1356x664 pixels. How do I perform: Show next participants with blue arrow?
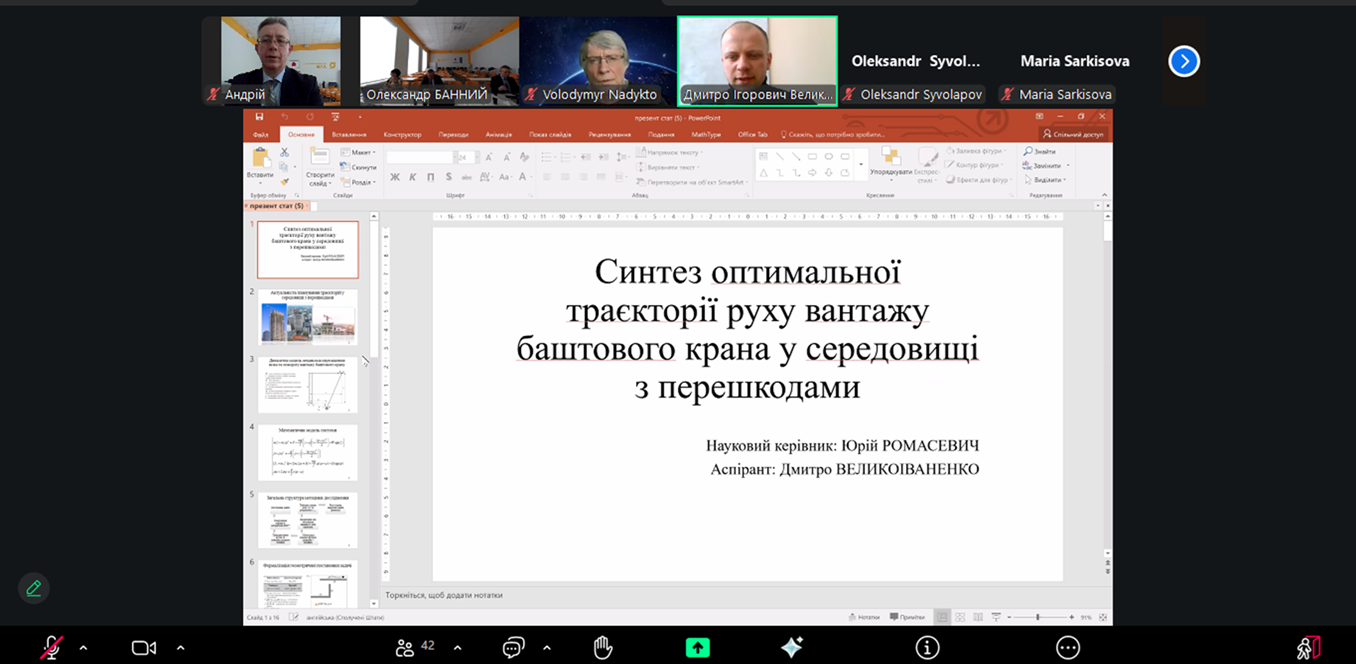(1184, 61)
